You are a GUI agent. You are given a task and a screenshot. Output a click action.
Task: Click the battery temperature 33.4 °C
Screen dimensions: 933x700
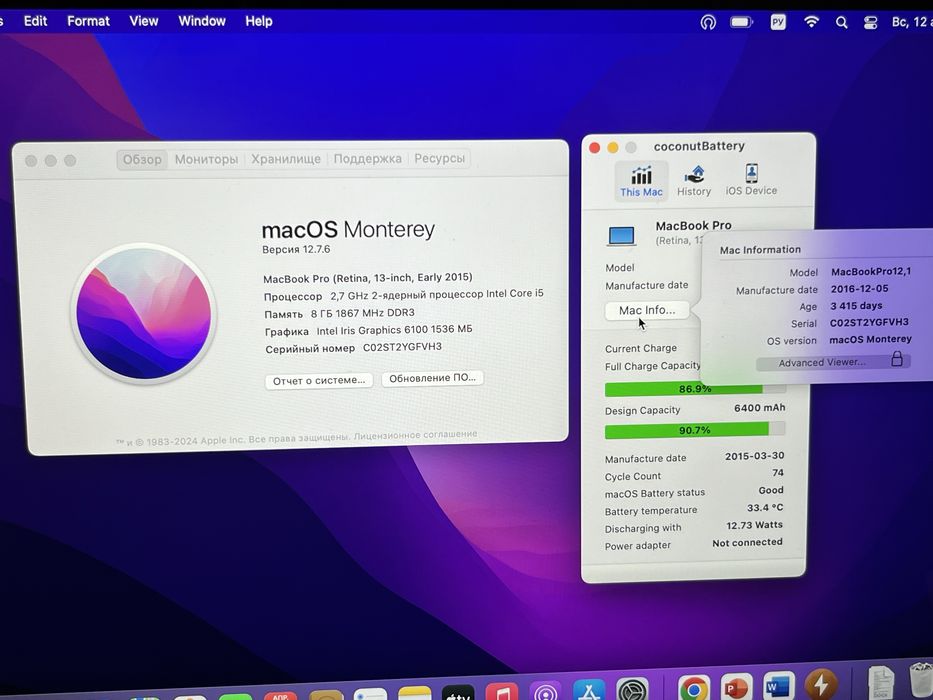765,508
